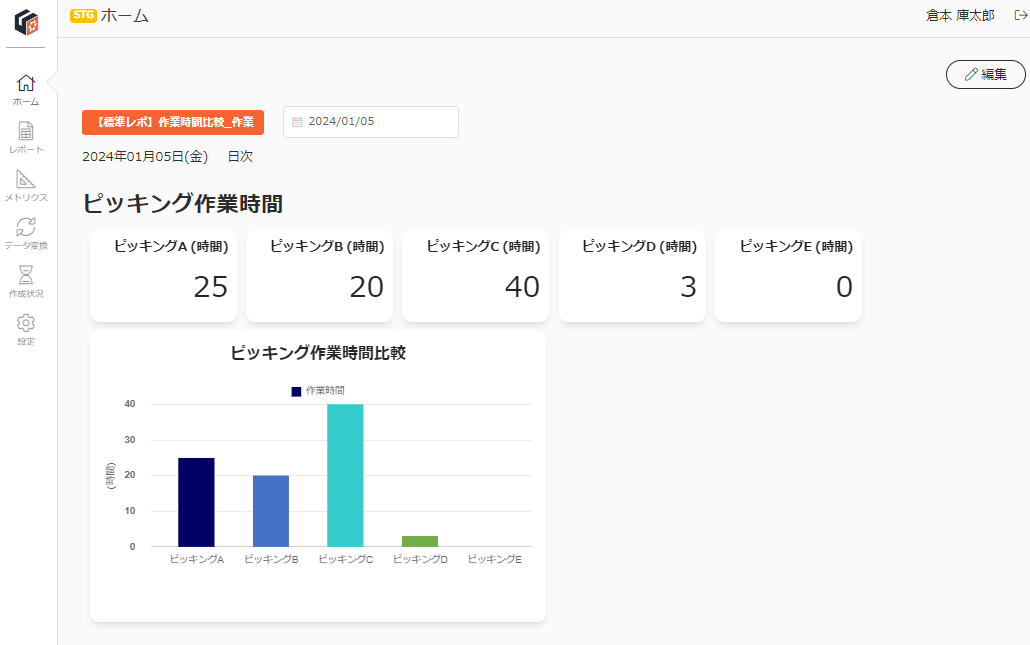Click the ピッキングA (時間) card showing 25
The width and height of the screenshot is (1030, 645).
(x=163, y=276)
